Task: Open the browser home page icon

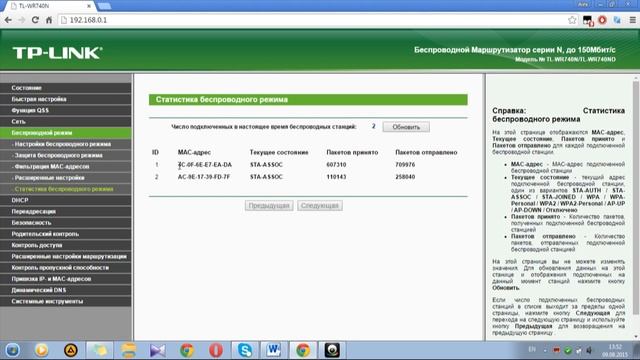Action: pos(49,20)
